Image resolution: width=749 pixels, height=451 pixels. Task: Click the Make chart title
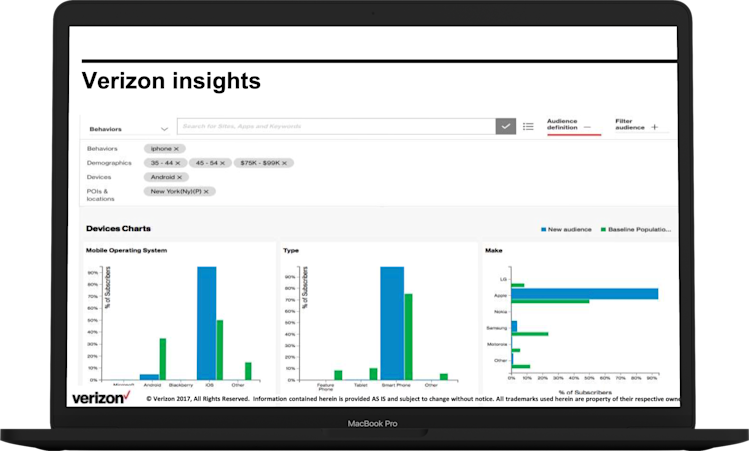(x=494, y=250)
